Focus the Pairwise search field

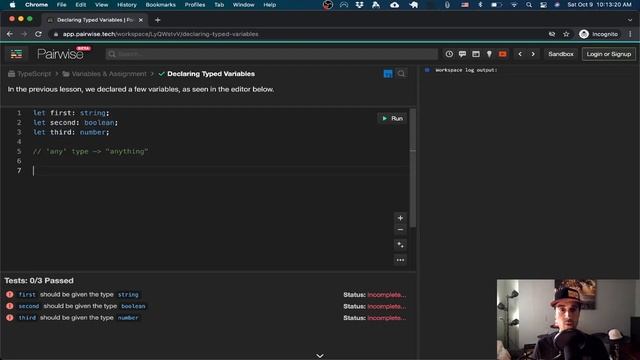(271, 54)
